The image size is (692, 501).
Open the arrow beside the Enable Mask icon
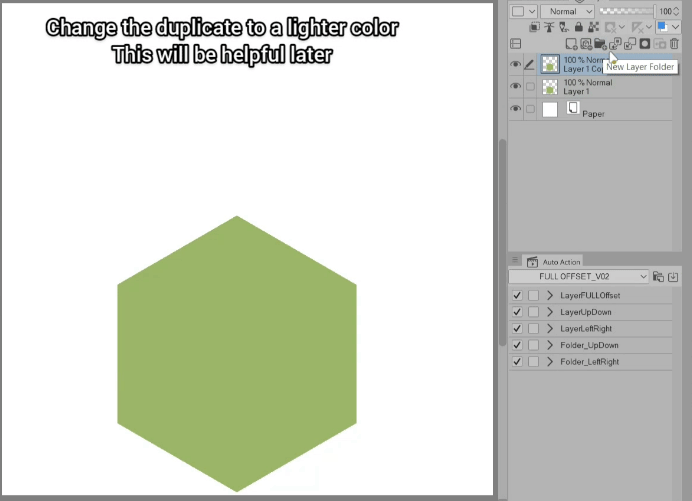click(622, 27)
